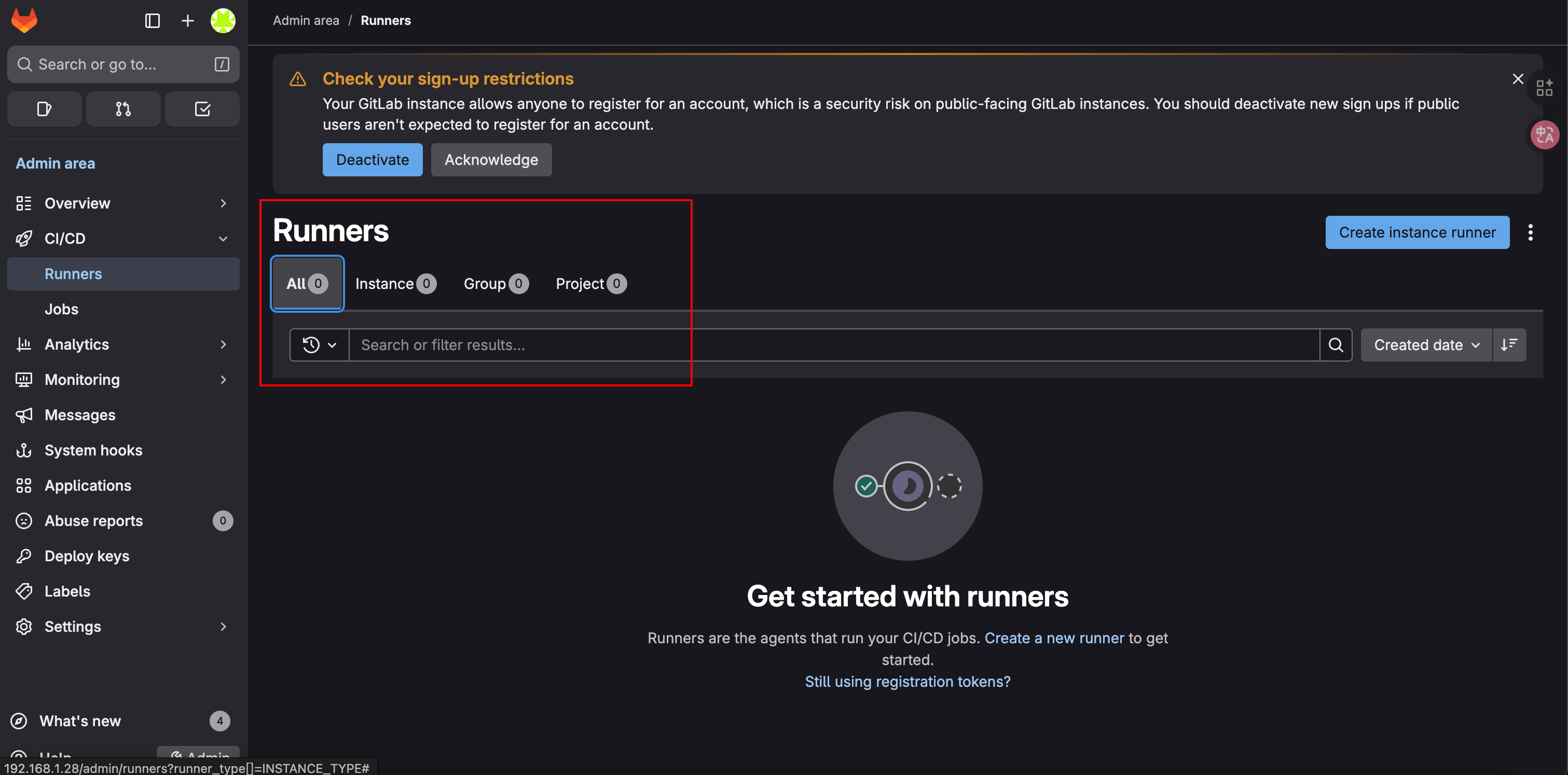The image size is (1568, 775).
Task: Open recent searches history dropdown
Action: (319, 345)
